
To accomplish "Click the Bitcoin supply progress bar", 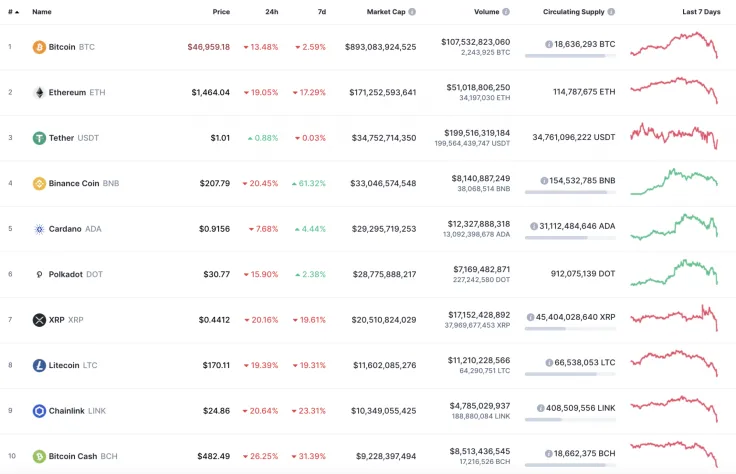I will click(570, 56).
